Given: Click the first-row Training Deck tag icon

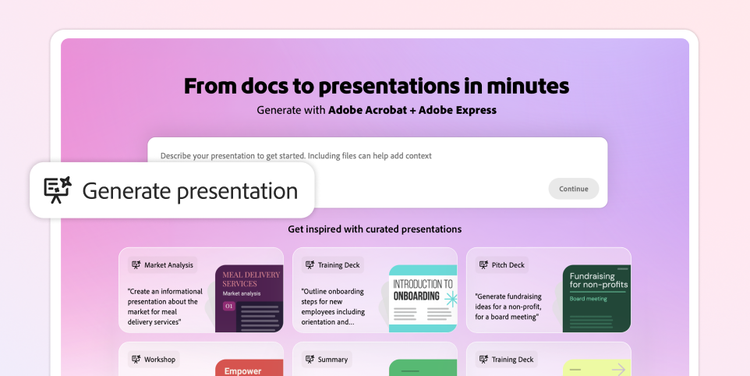Looking at the screenshot, I should (310, 265).
